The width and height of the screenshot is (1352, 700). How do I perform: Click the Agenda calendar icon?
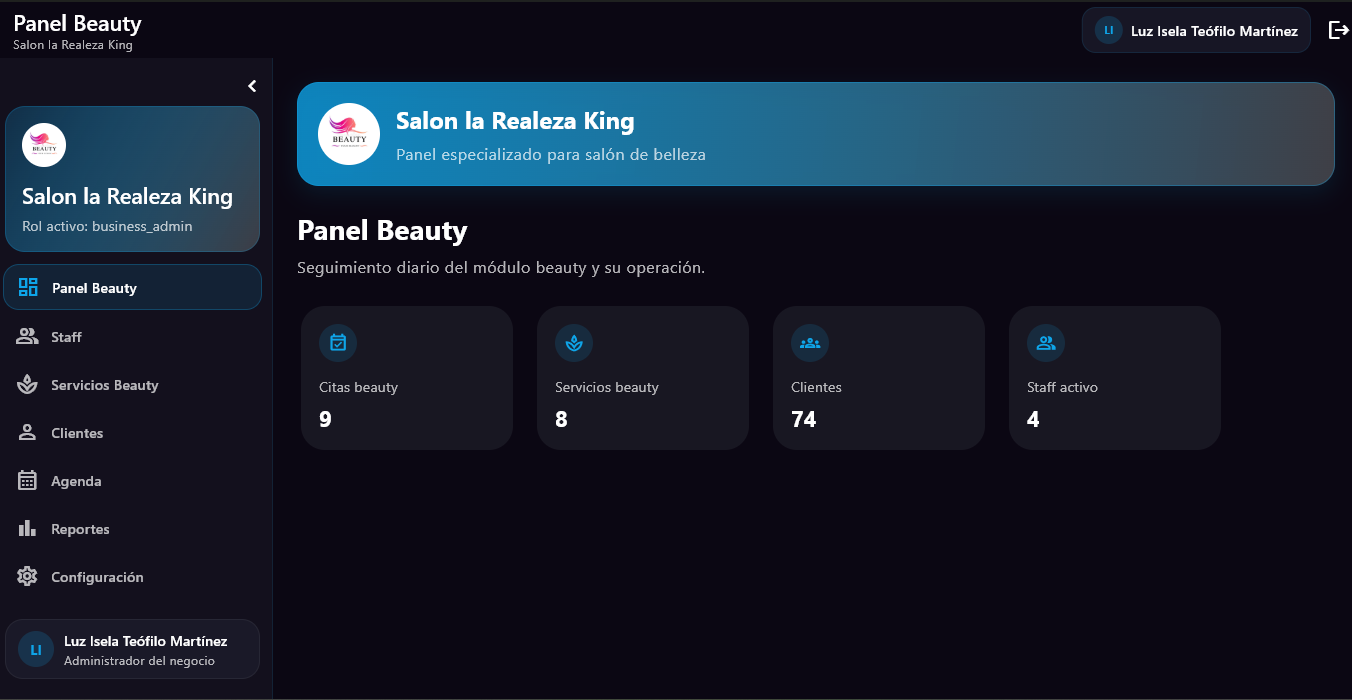pyautogui.click(x=28, y=481)
